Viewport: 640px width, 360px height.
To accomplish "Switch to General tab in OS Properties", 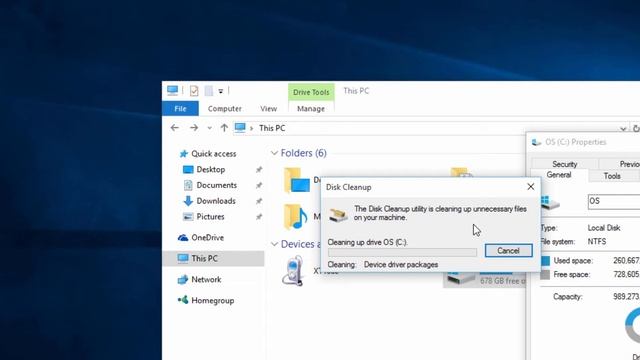I will click(x=559, y=175).
